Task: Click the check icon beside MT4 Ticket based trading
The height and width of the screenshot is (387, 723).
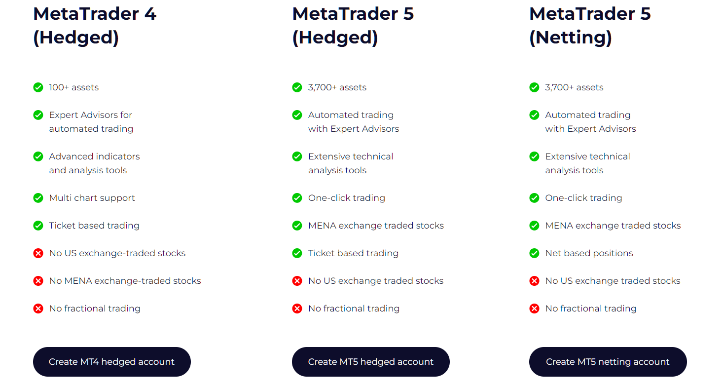Action: 38,226
